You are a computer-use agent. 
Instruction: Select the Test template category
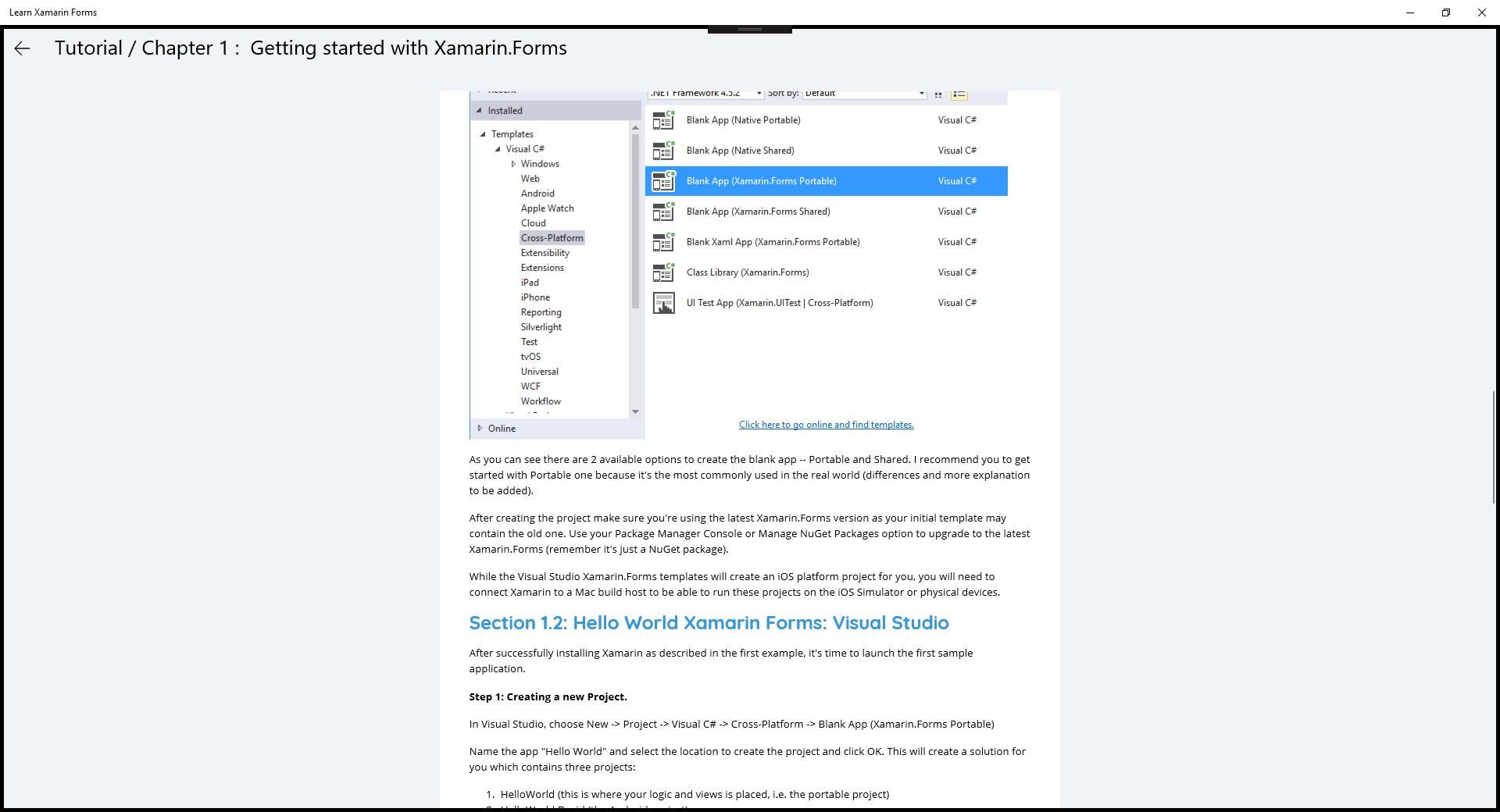pyautogui.click(x=529, y=342)
